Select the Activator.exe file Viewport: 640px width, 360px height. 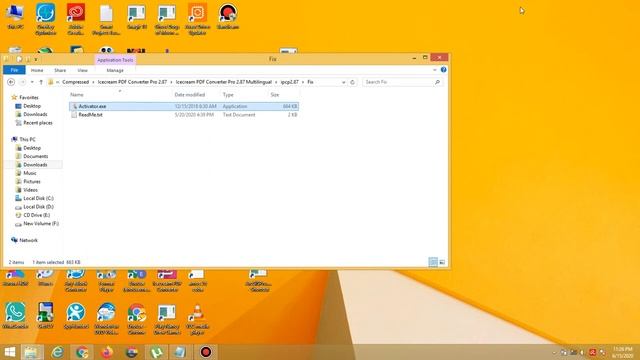[184, 106]
